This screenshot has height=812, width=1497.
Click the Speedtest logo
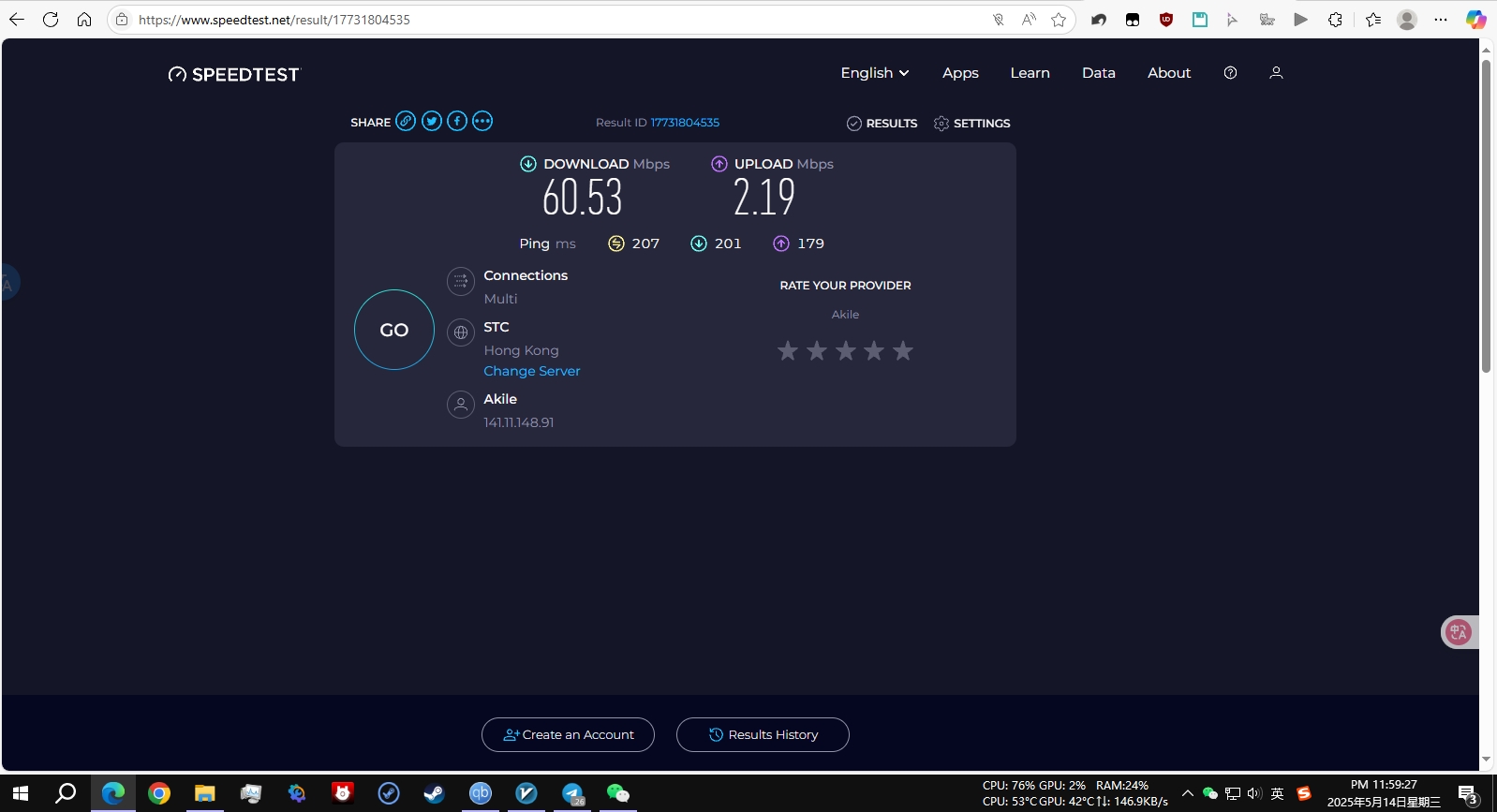(234, 75)
